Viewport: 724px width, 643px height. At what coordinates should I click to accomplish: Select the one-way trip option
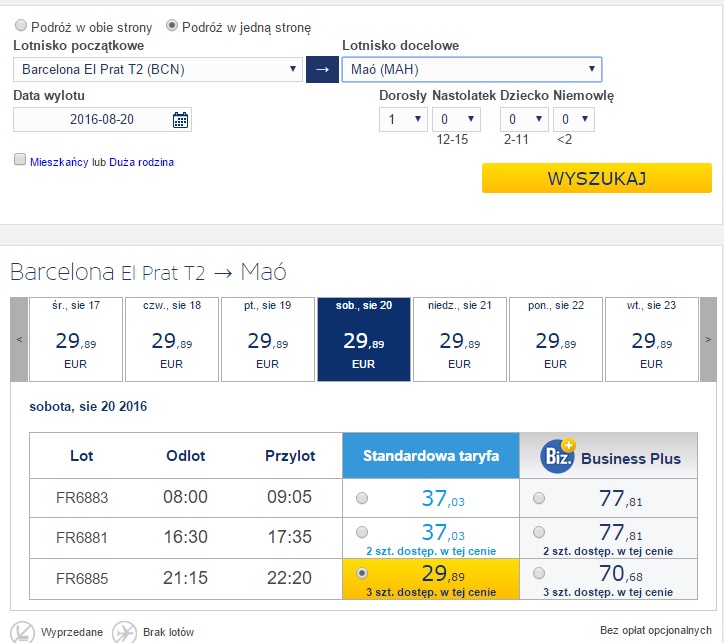tap(172, 25)
